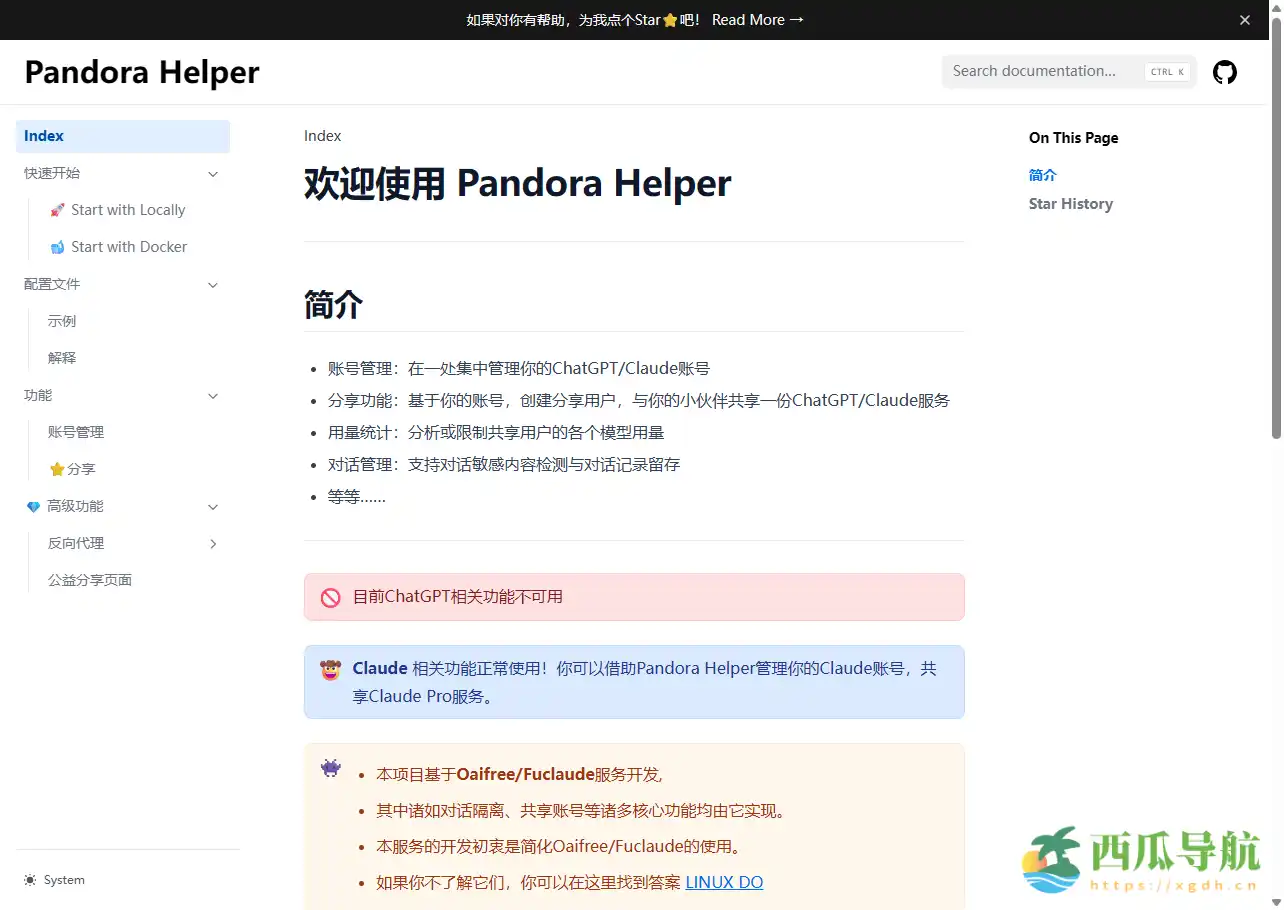Click the clown emoji in the Claude info box

[330, 669]
